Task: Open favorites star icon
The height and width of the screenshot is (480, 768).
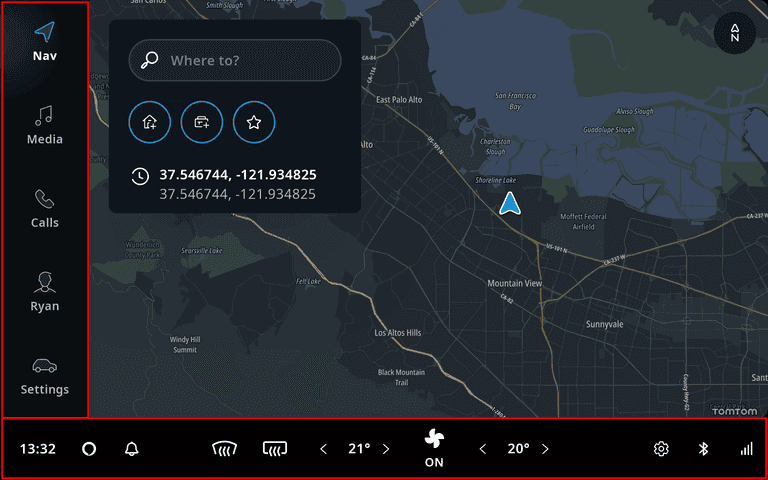Action: [254, 122]
